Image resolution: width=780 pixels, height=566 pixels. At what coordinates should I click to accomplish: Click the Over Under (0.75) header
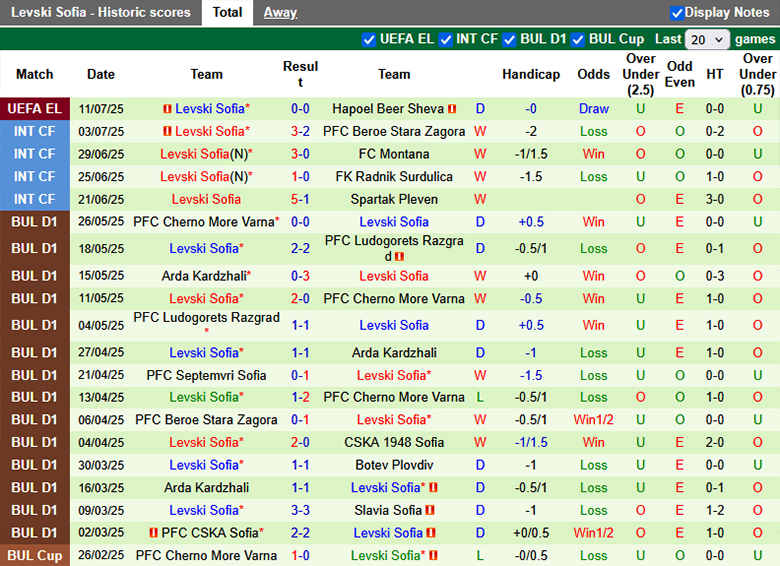tap(758, 74)
